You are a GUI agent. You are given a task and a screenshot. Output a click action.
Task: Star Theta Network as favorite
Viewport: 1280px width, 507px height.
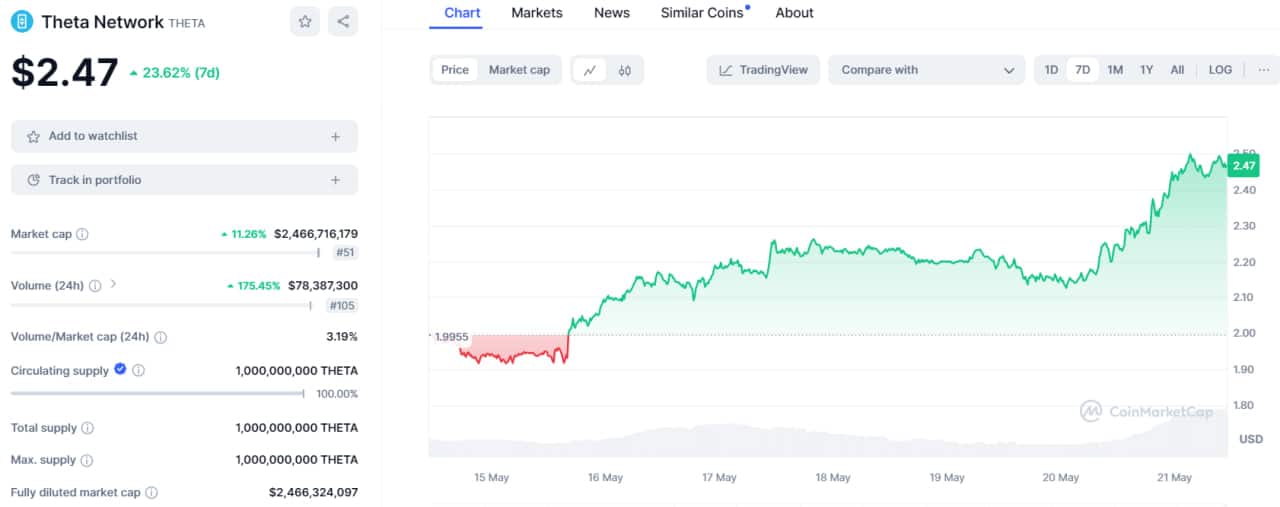coord(305,21)
